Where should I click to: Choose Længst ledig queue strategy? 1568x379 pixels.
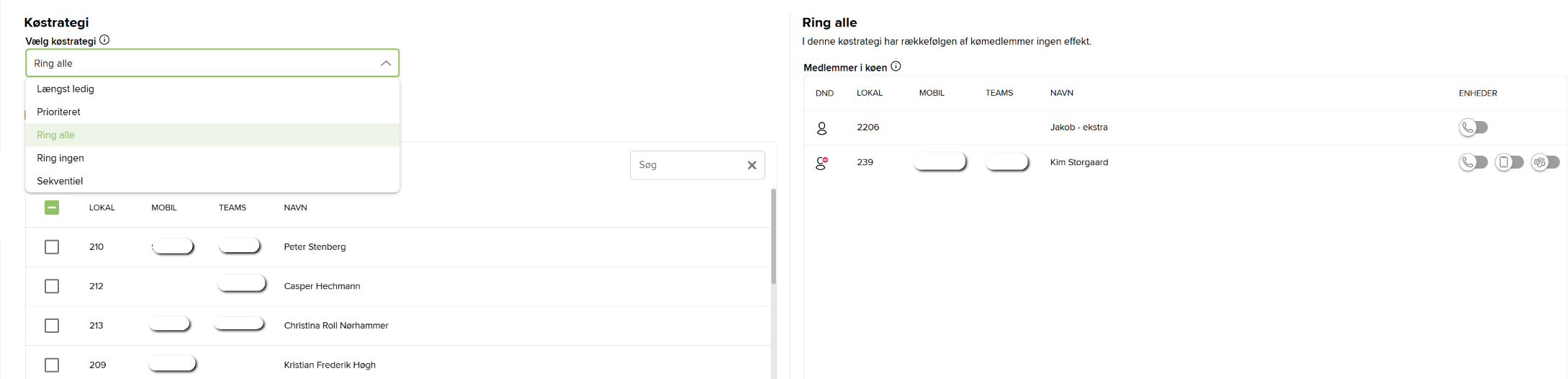66,89
